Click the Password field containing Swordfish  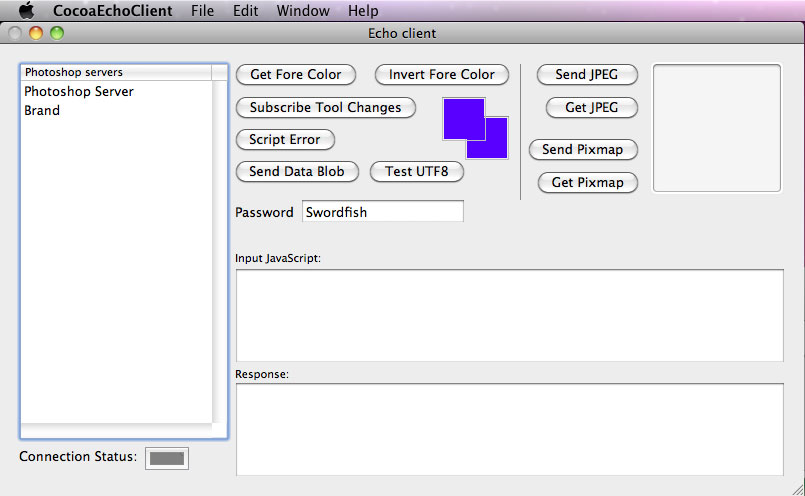(x=382, y=212)
